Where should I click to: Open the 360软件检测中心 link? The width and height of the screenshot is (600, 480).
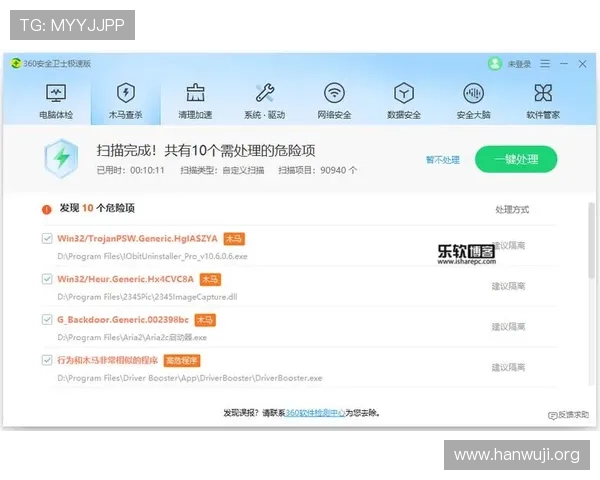pyautogui.click(x=315, y=413)
